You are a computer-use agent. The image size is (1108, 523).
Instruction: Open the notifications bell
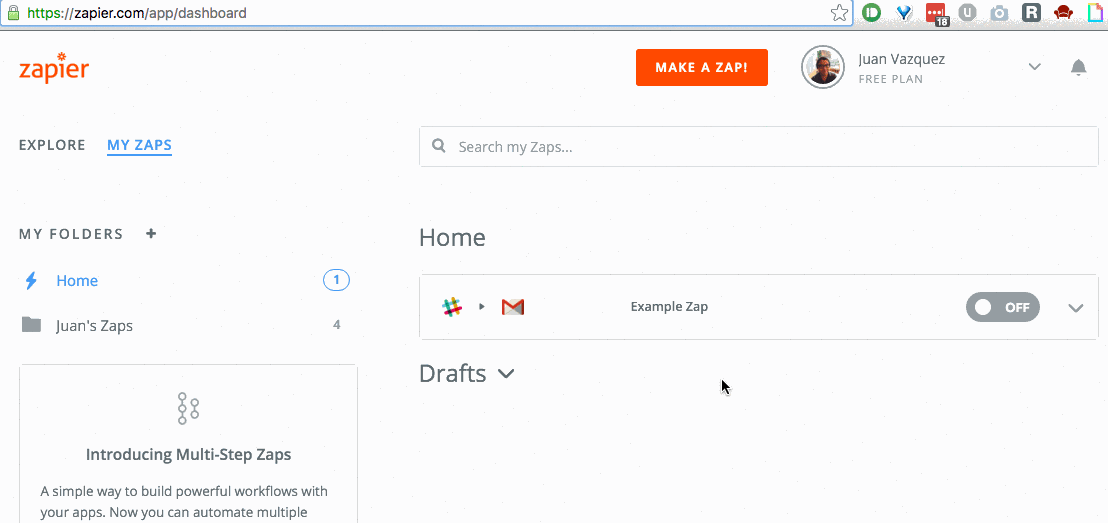1078,67
